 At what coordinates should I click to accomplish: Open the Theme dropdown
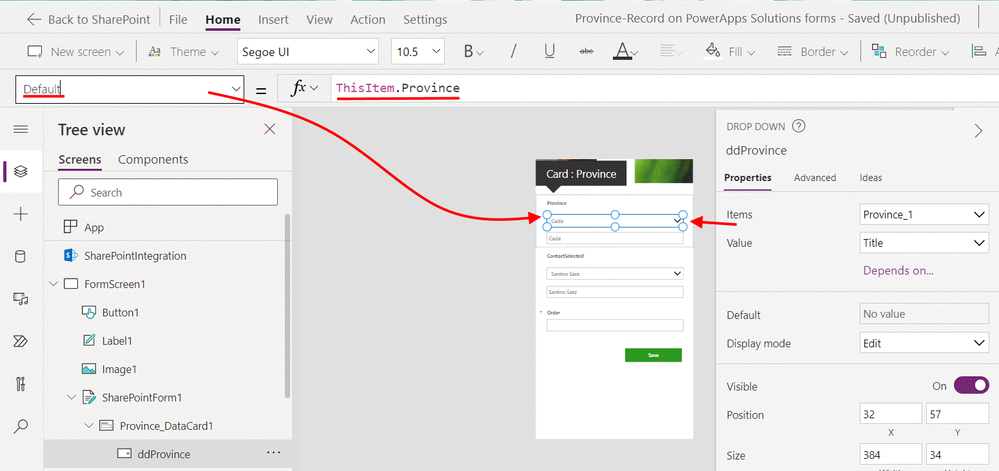point(183,52)
